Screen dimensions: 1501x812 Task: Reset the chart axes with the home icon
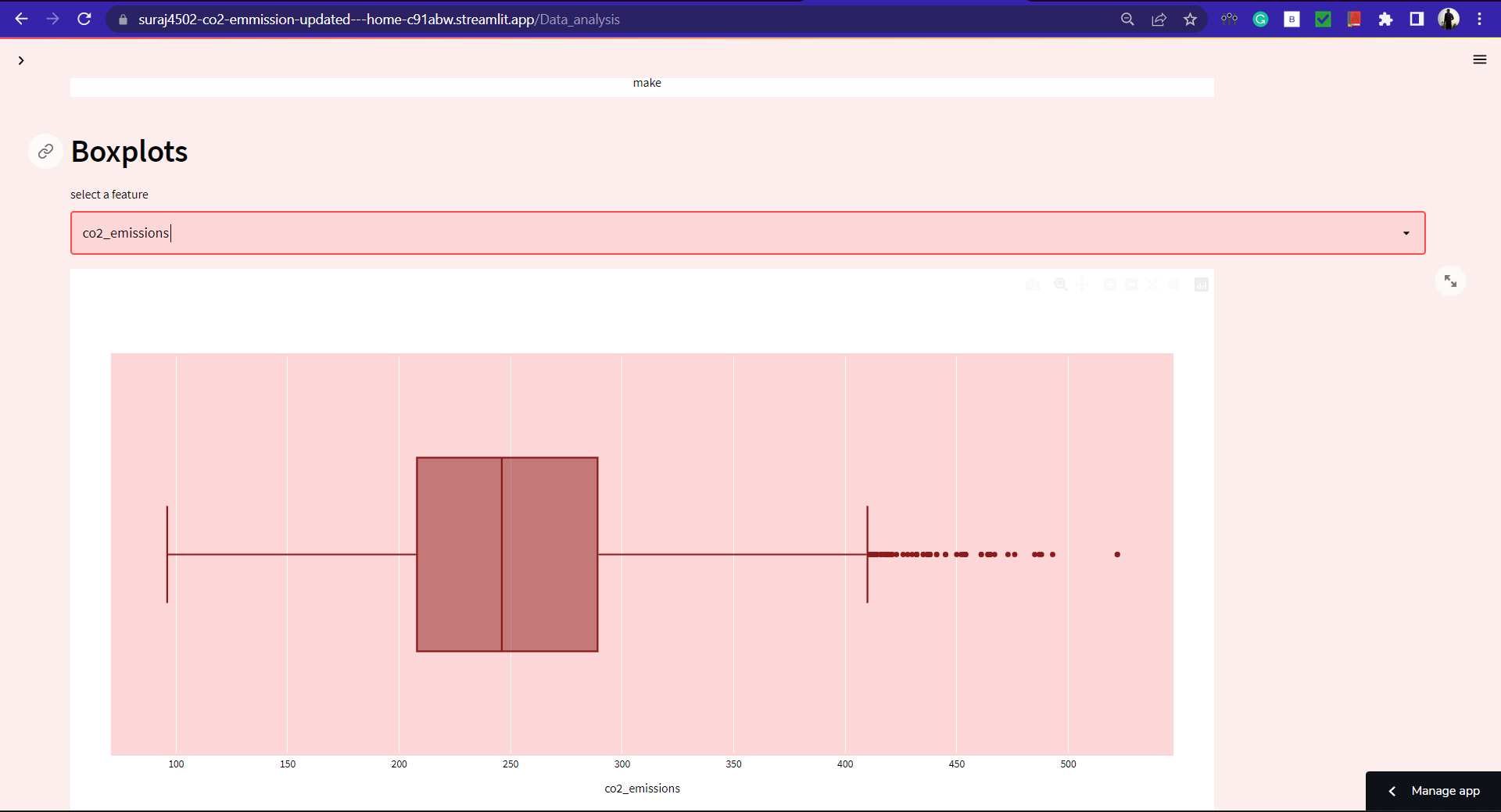tap(1173, 284)
